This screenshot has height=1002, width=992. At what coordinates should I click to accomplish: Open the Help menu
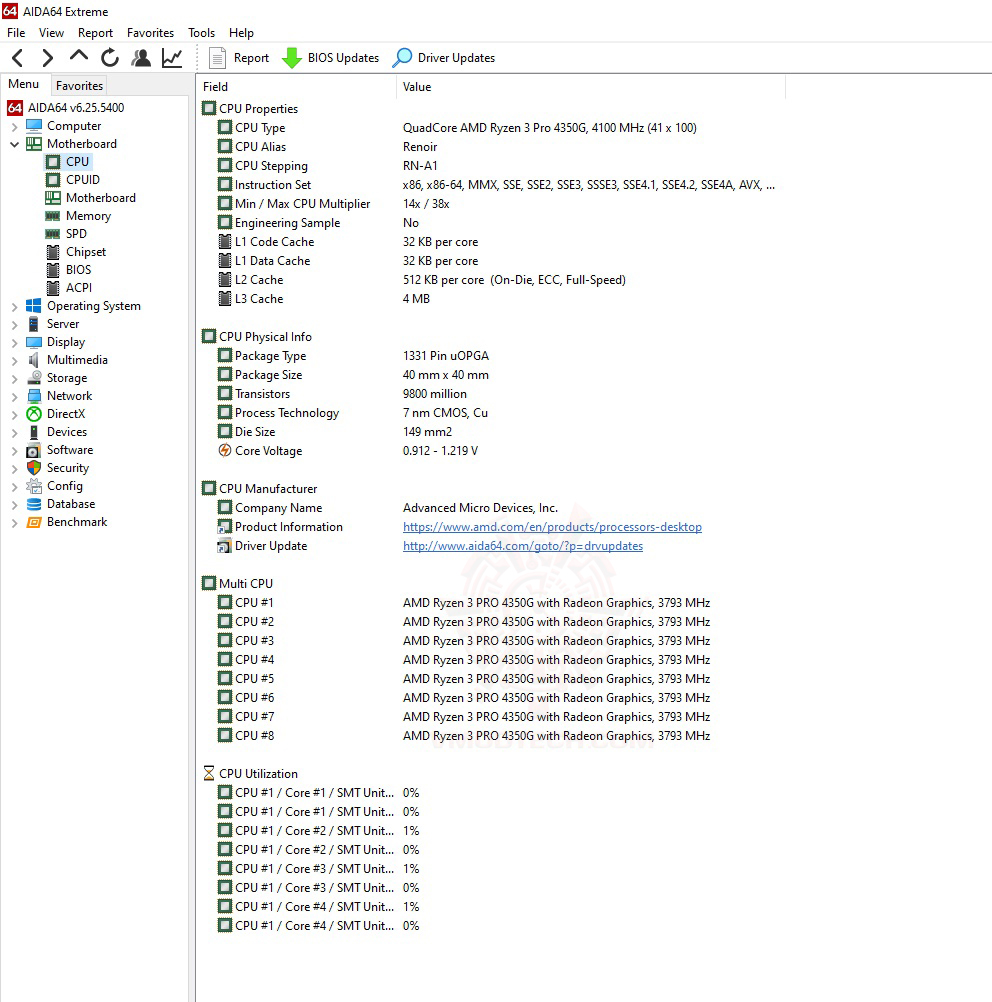coord(241,33)
